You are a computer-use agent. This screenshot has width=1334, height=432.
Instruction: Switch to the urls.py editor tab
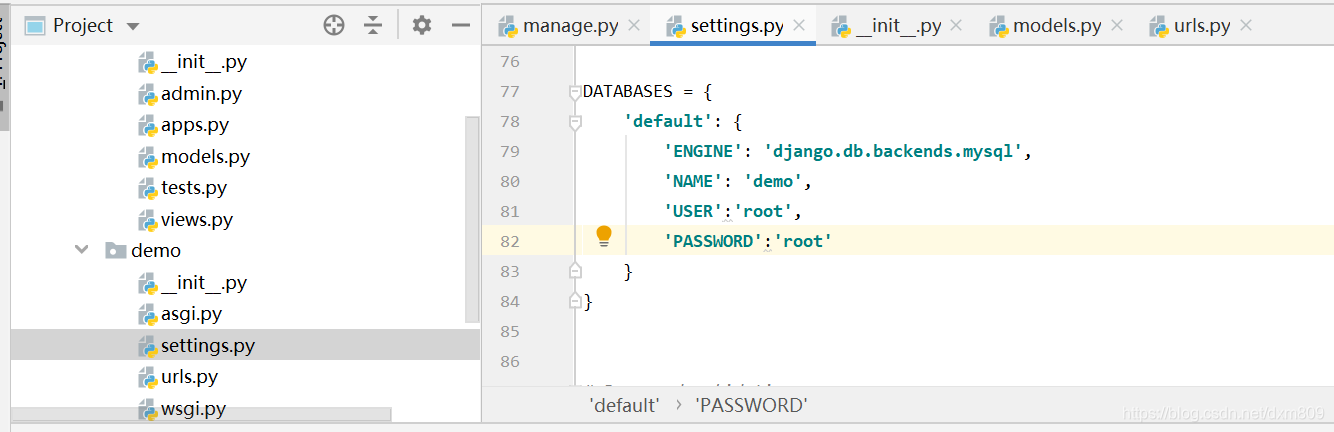[1204, 26]
